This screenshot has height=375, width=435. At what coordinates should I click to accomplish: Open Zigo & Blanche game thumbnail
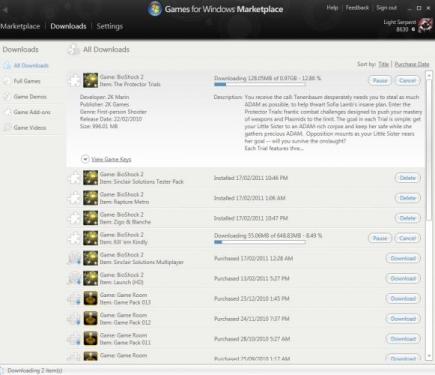tap(90, 218)
